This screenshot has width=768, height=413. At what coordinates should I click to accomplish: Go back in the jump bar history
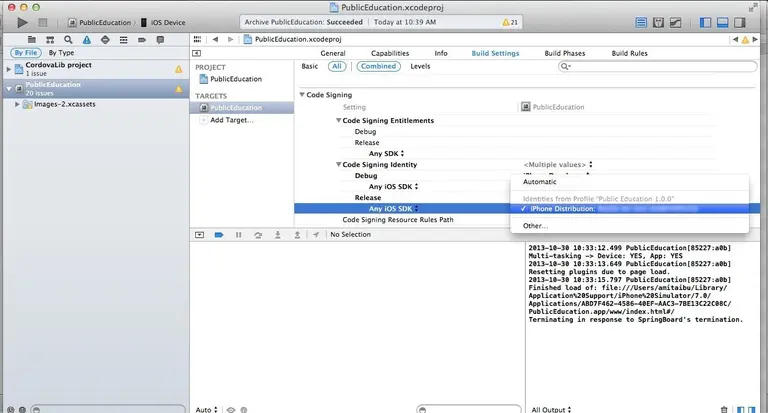point(216,39)
